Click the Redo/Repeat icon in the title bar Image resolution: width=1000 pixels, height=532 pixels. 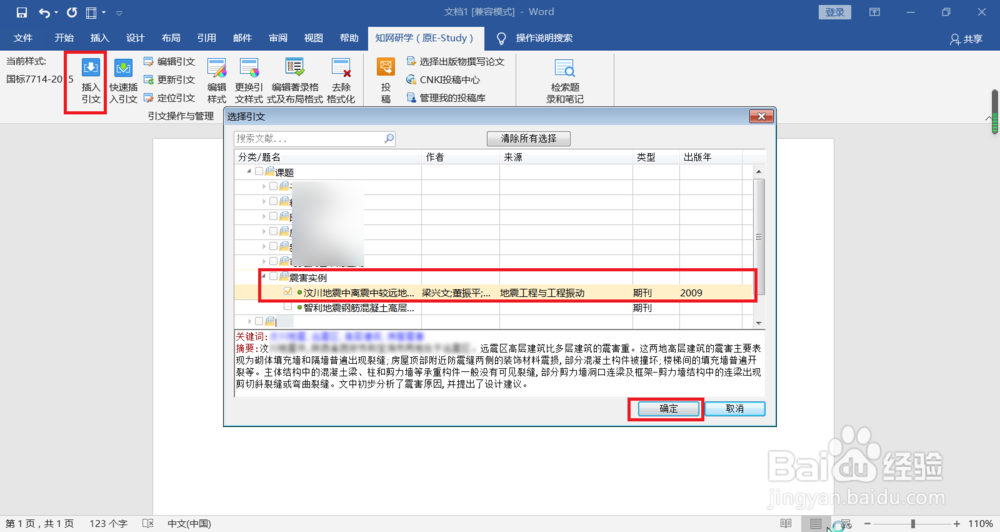pyautogui.click(x=71, y=12)
